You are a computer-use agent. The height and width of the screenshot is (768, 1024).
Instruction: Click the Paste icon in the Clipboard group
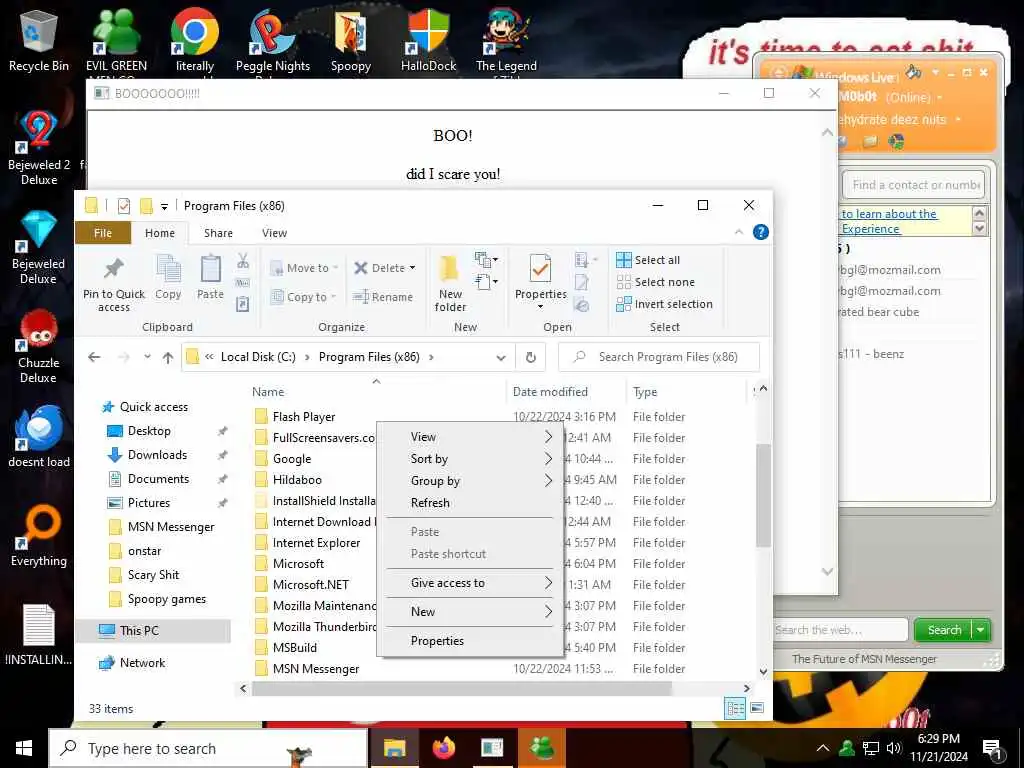click(210, 277)
